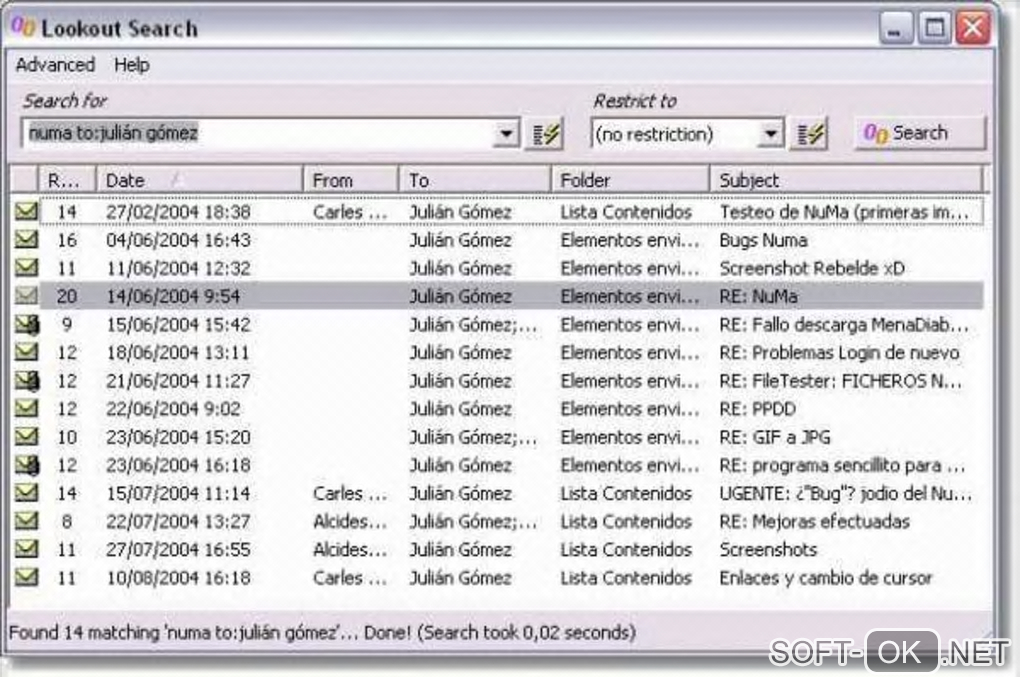Maximize the Lookout Search window

(935, 28)
